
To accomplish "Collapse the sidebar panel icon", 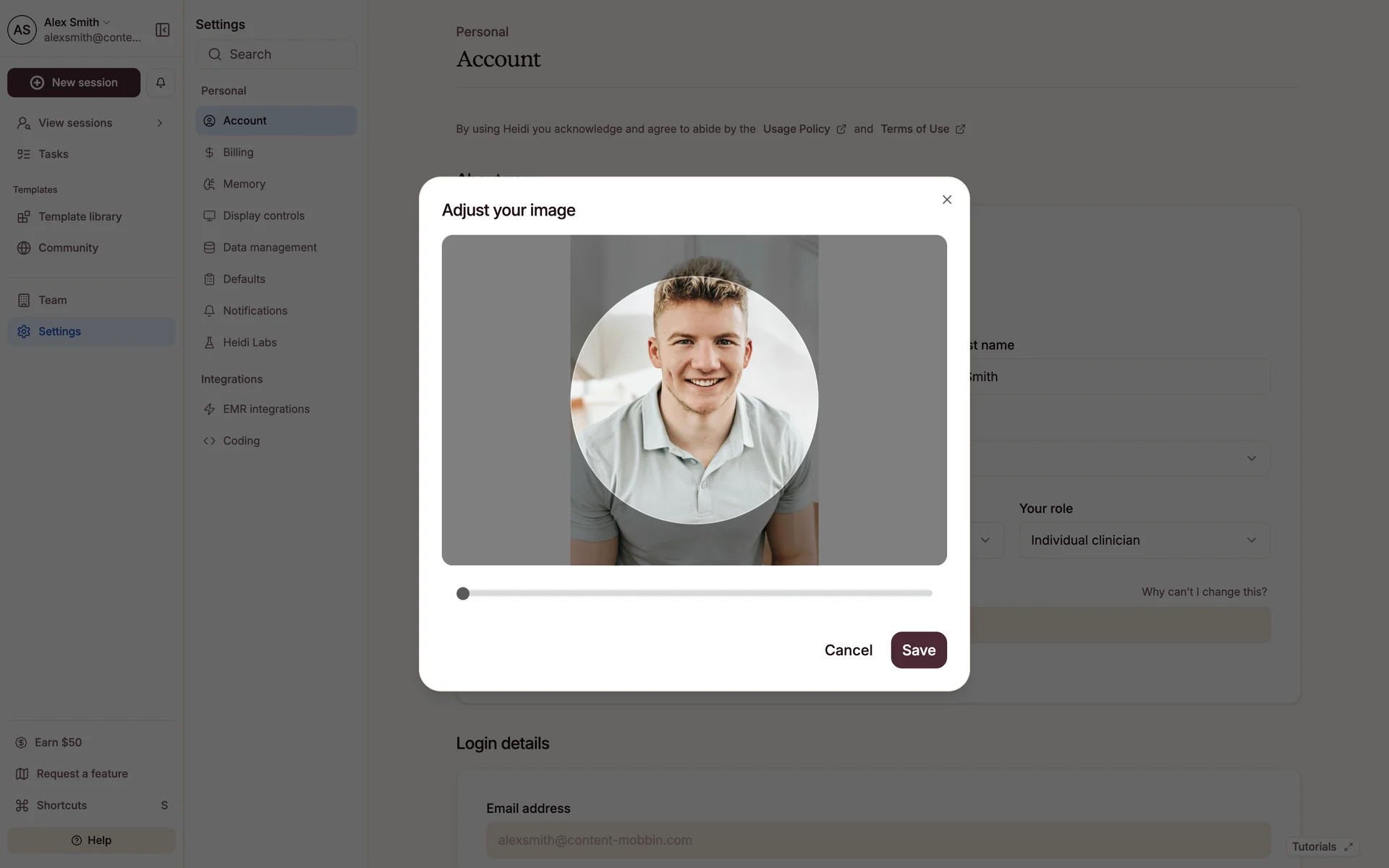I will (163, 30).
